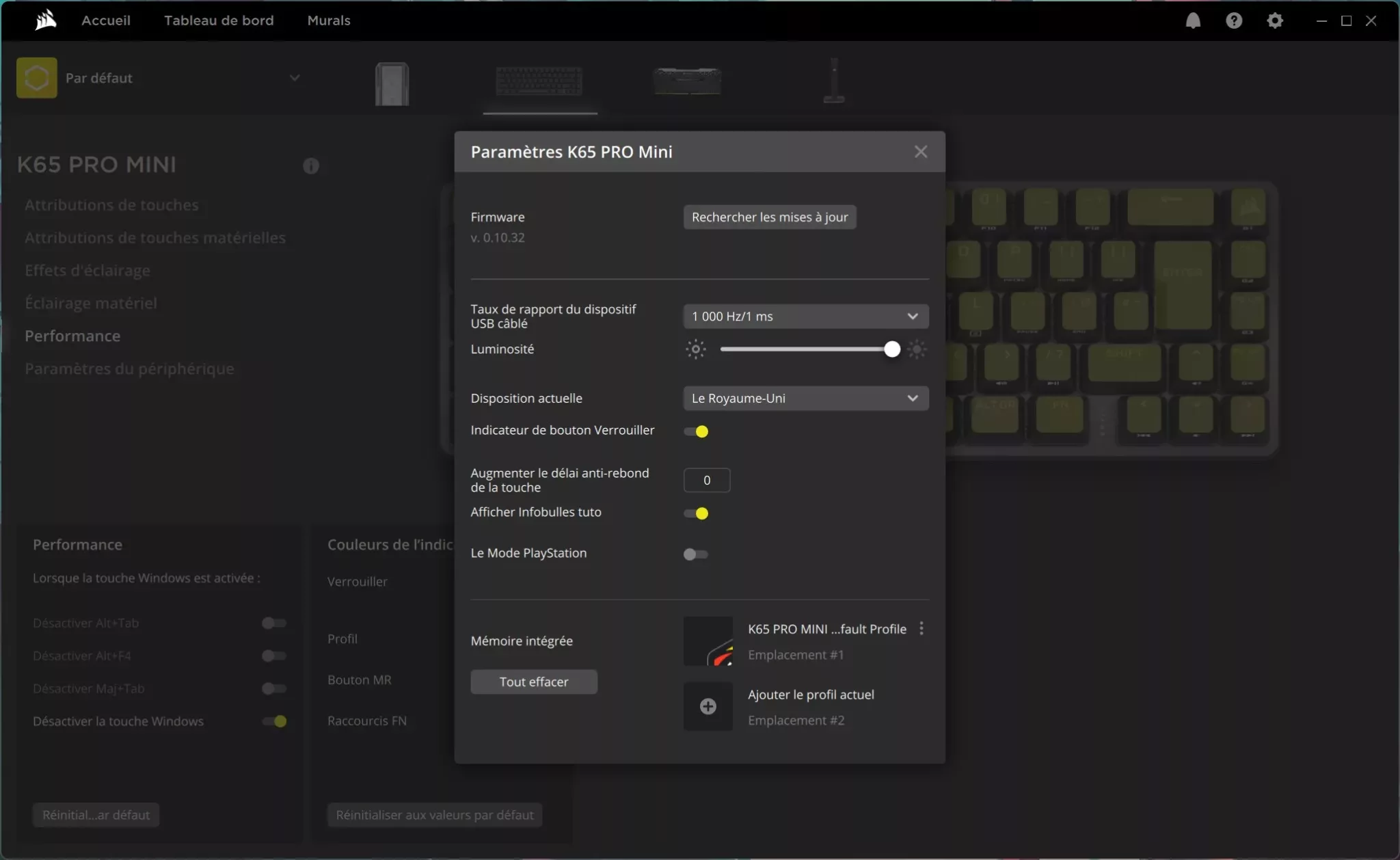Turn off Indicateur de bouton Verrouiller
This screenshot has height=860, width=1400.
[x=696, y=431]
